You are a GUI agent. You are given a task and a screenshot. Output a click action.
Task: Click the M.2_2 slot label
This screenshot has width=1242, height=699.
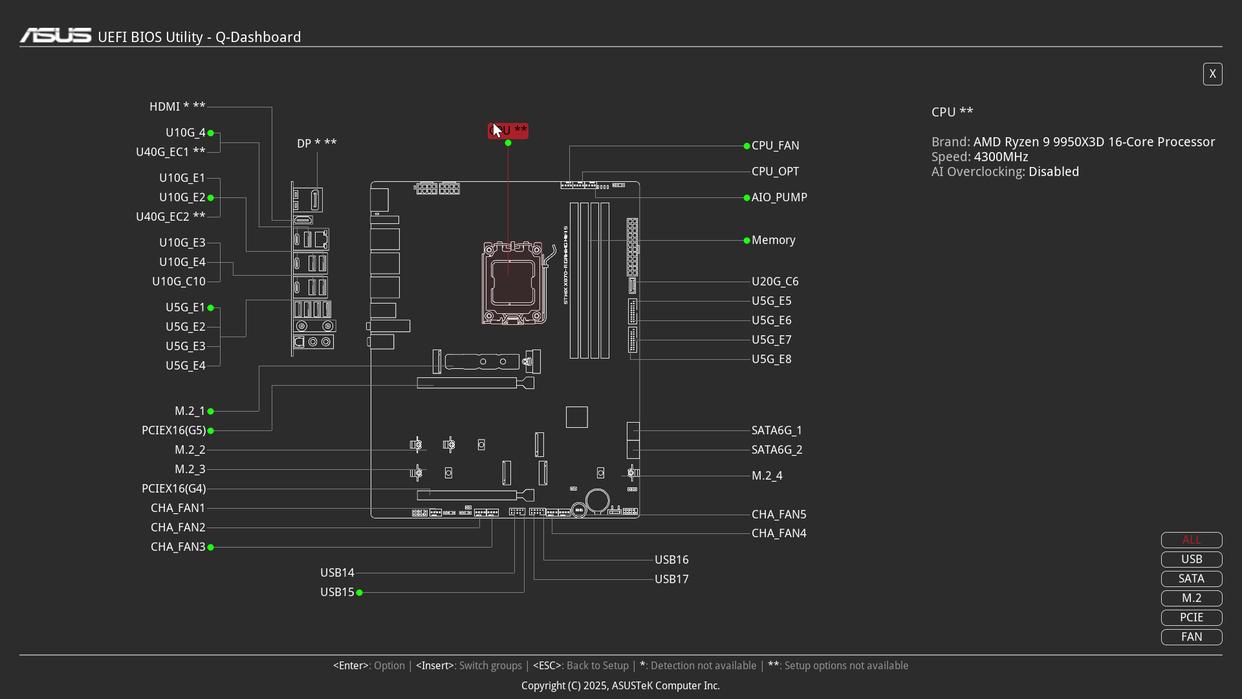tap(190, 451)
